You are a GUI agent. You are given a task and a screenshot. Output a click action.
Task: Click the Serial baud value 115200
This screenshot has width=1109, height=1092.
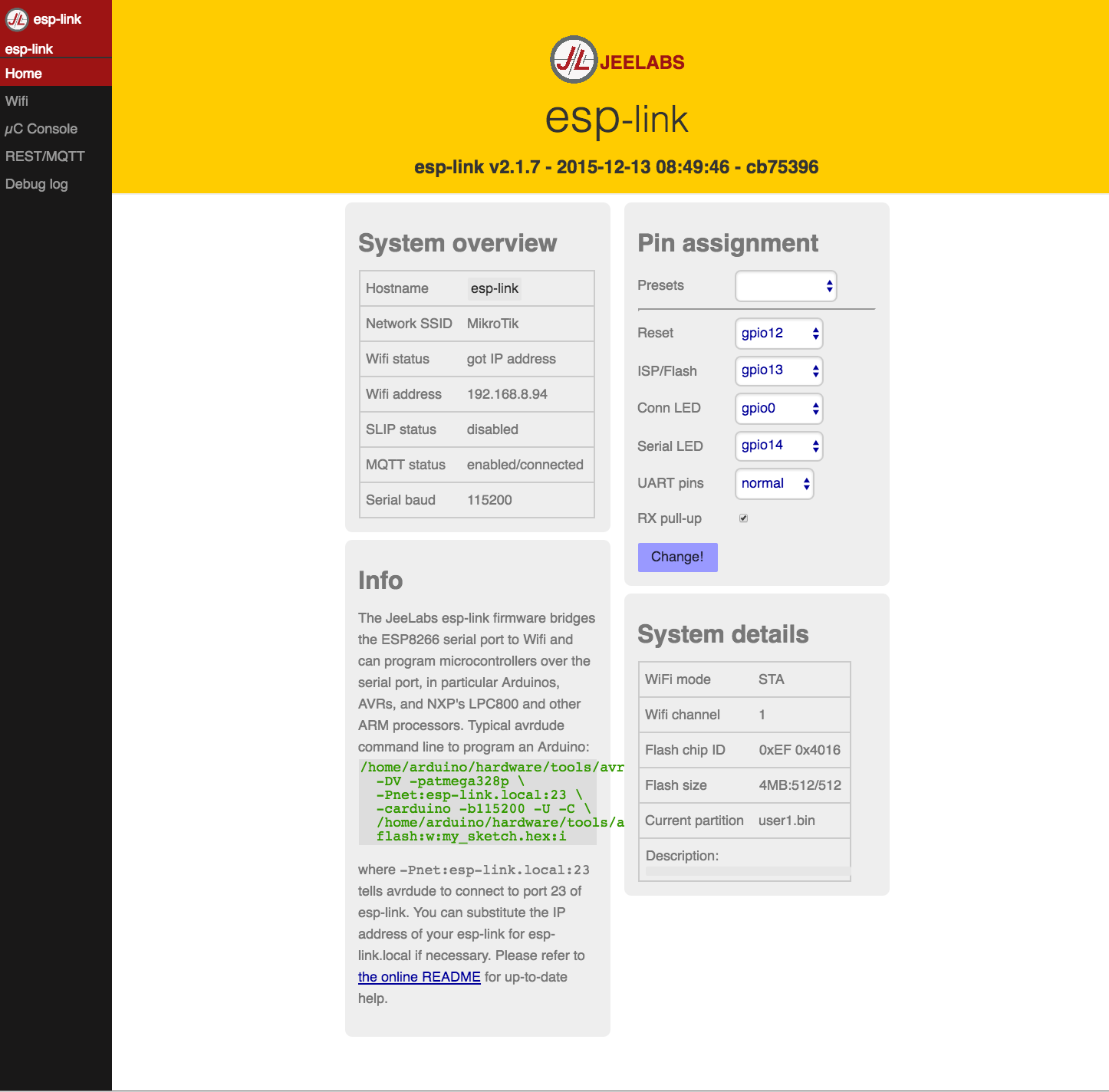pos(489,500)
